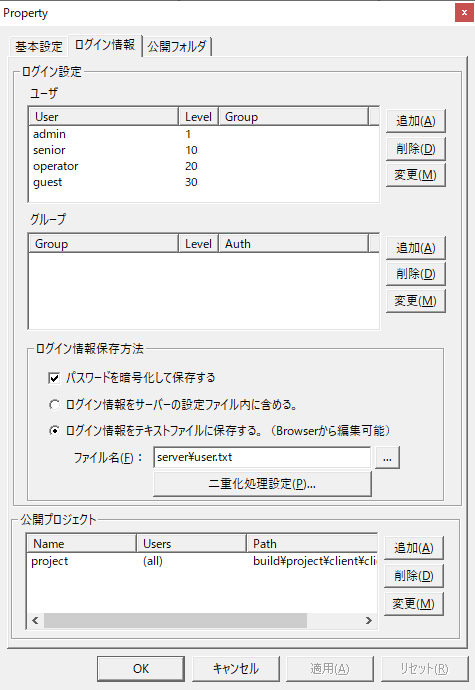Select the server settings file (サーバーの設定ファイル内に含める) radio option

(54, 404)
